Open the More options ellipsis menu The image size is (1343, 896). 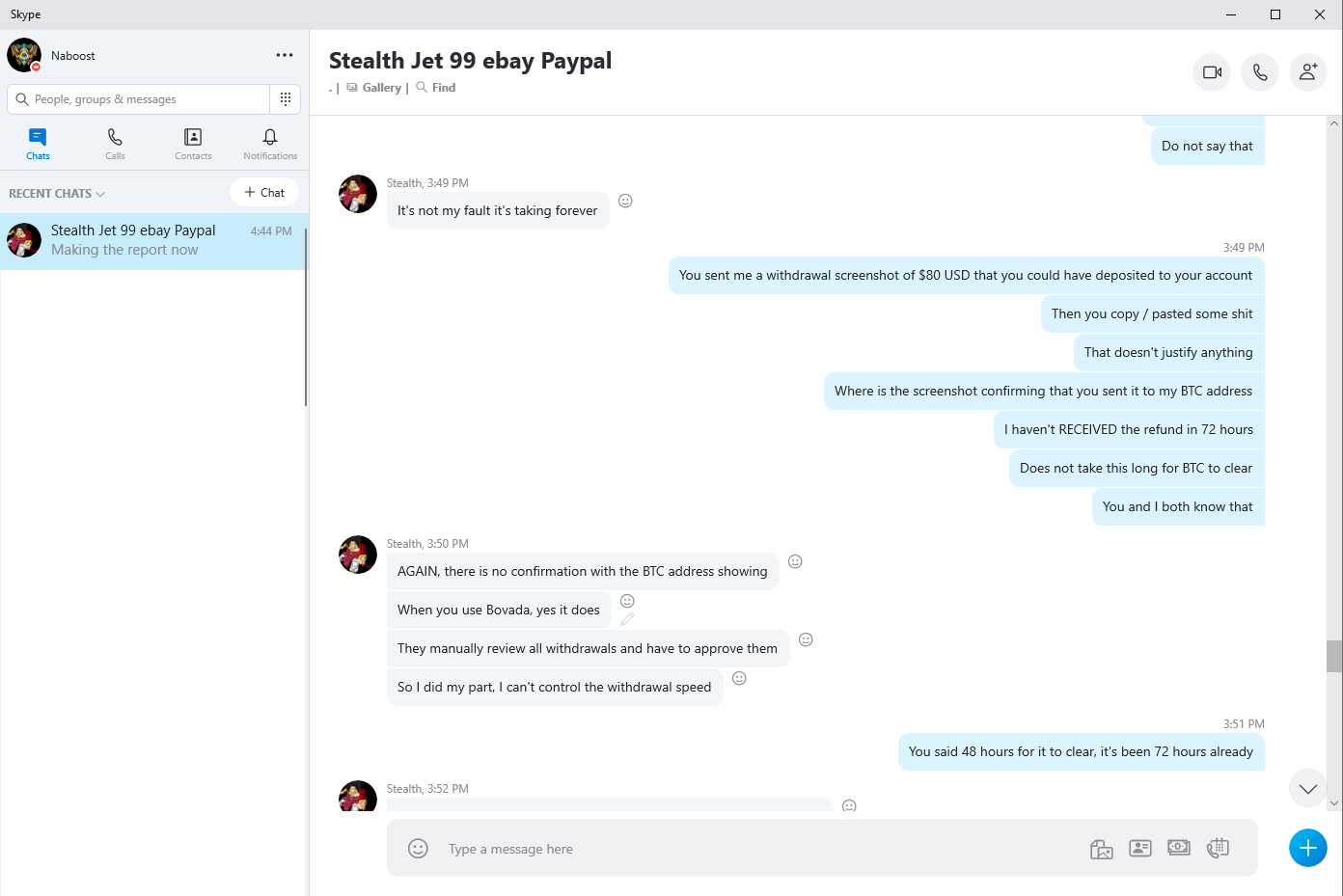[x=285, y=55]
